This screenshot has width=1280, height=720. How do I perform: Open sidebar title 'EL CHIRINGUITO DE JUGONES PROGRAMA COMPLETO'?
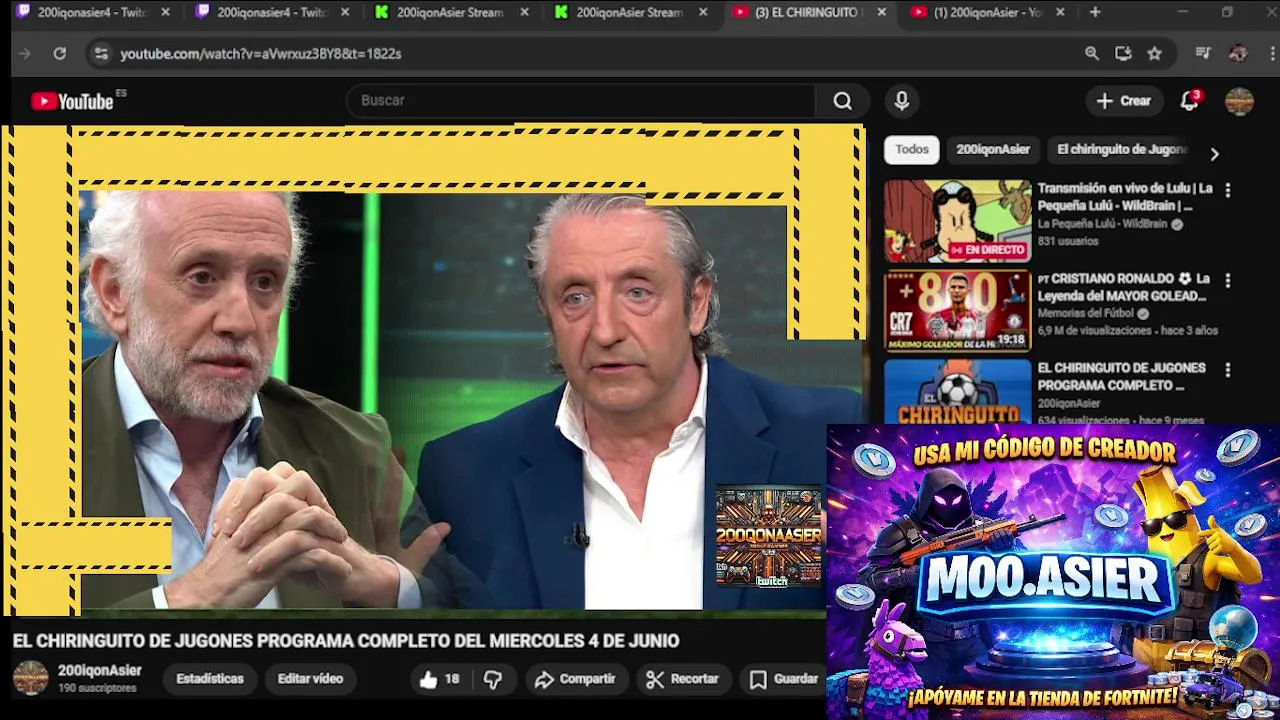pyautogui.click(x=1121, y=377)
